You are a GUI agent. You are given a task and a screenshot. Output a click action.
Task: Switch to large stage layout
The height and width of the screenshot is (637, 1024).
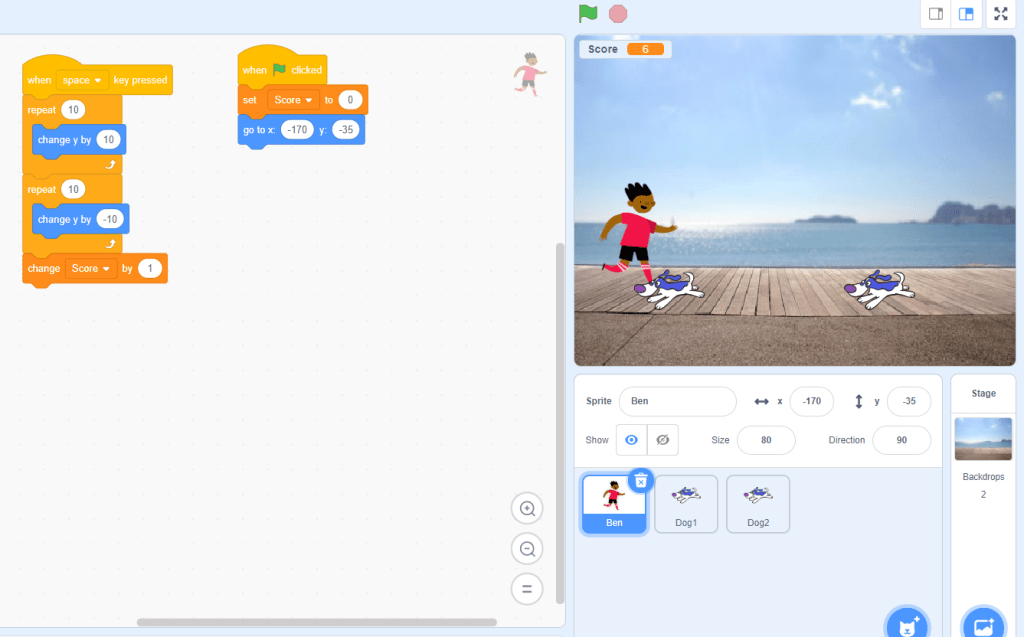966,14
